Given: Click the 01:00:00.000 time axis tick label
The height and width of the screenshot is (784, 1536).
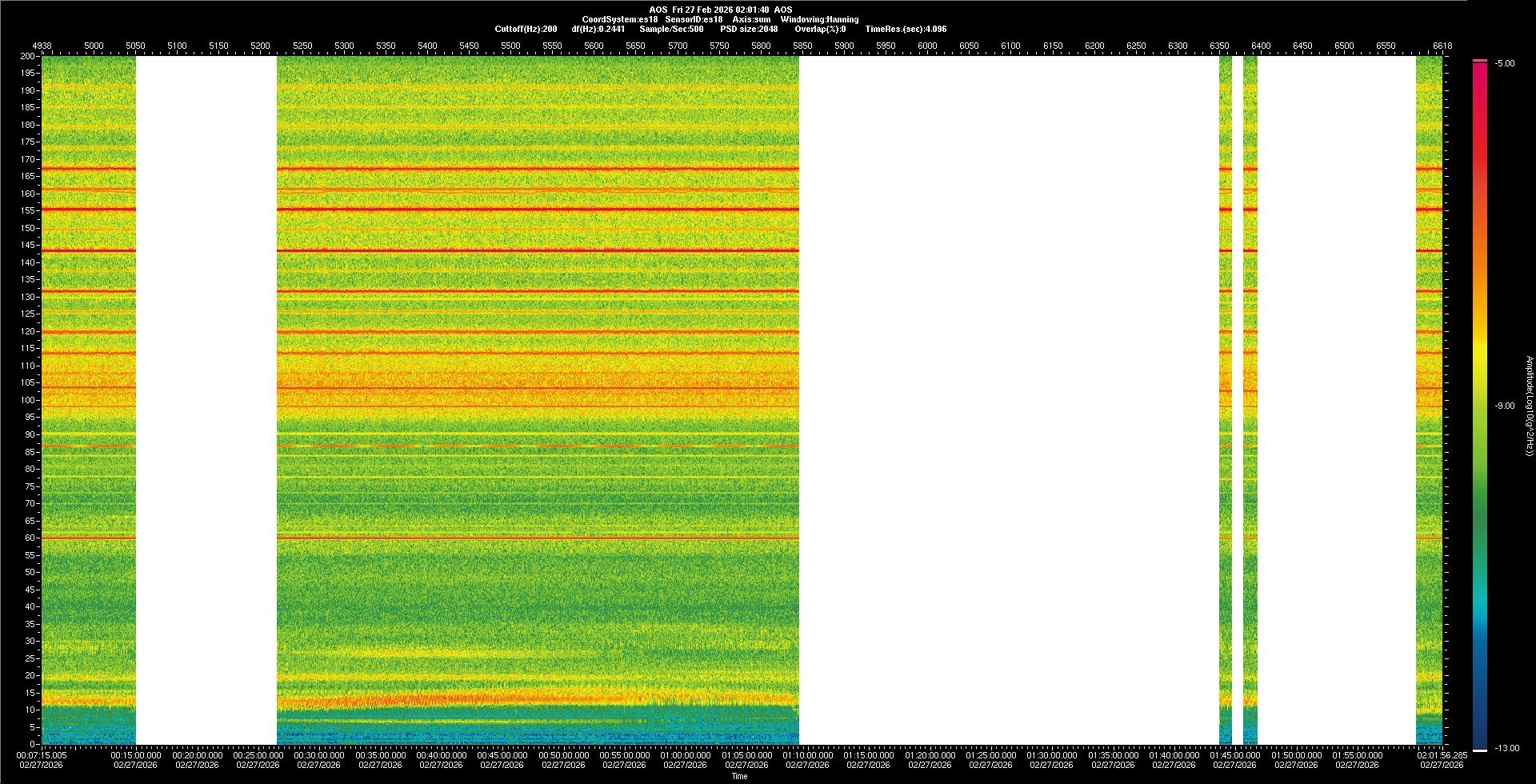Looking at the screenshot, I should click(x=686, y=755).
